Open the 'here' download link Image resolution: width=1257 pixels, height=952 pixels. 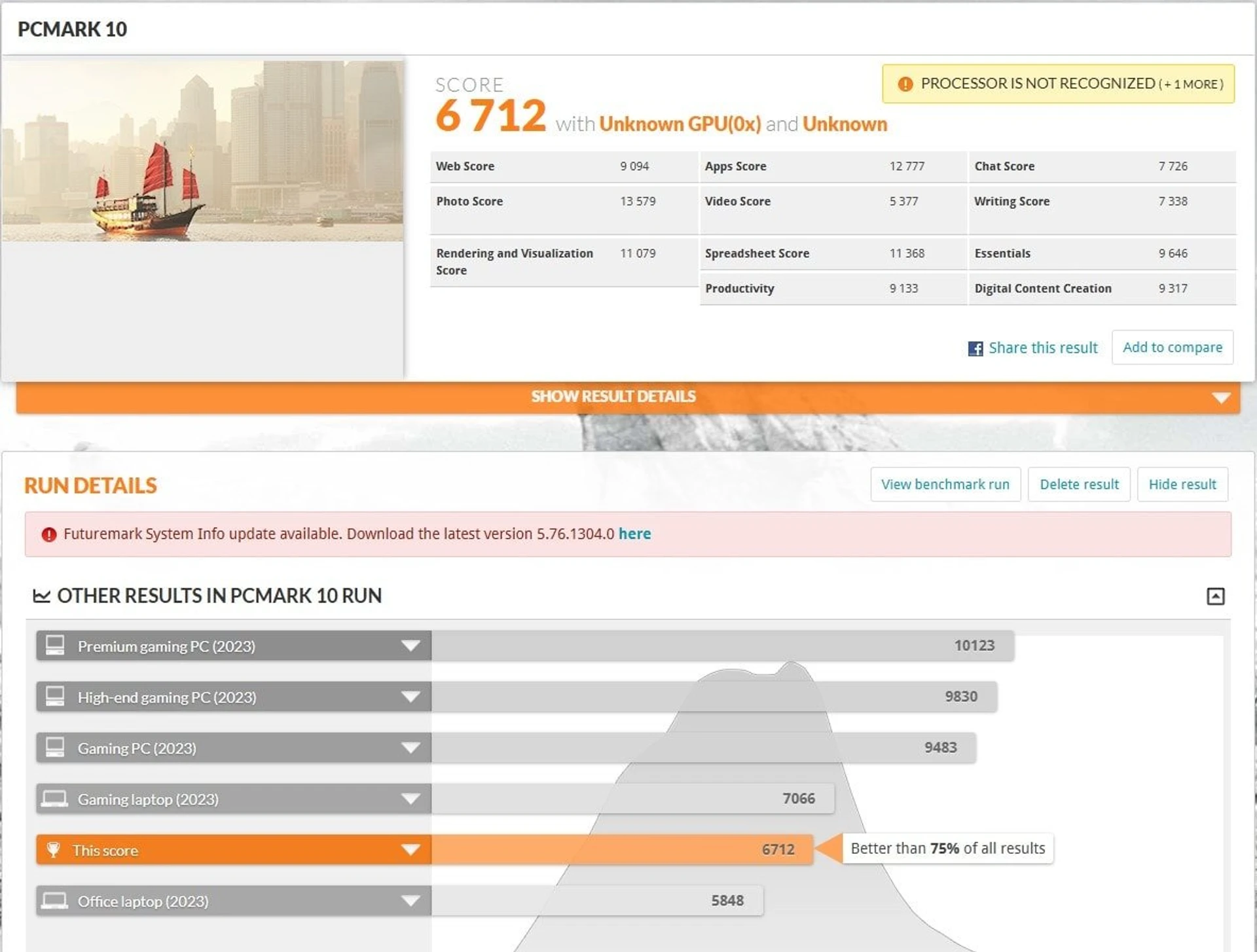634,534
